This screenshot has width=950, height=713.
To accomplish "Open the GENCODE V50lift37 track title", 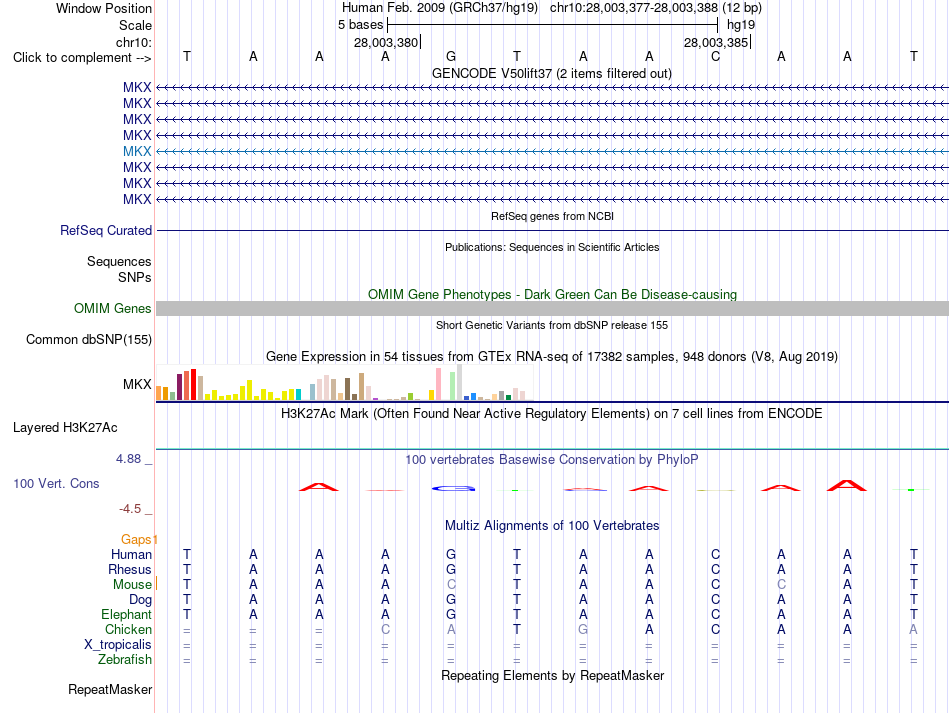I will pos(551,73).
